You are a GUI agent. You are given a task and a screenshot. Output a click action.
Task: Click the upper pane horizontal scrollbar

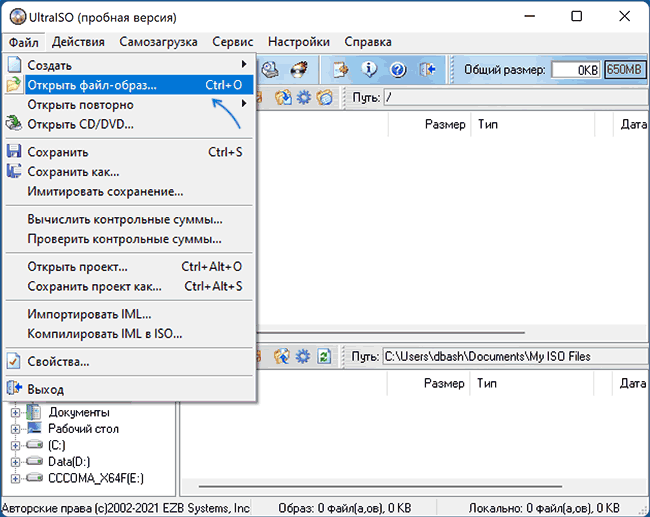(390, 332)
